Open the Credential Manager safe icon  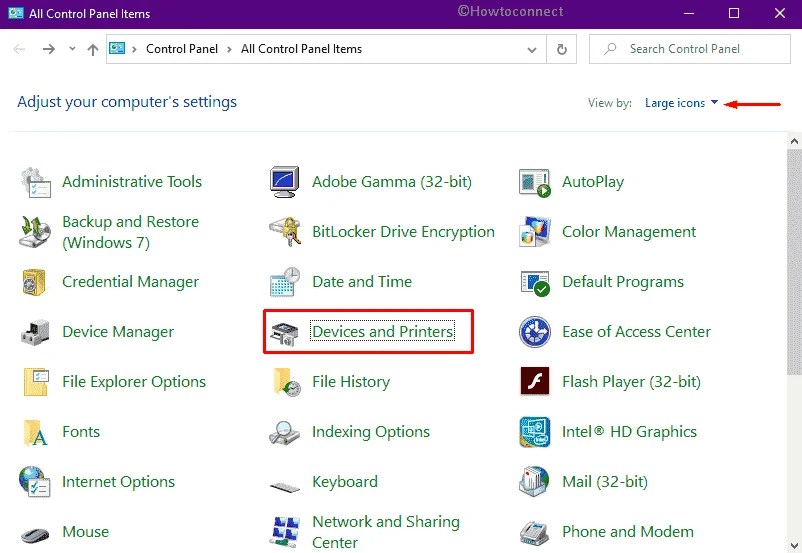34,282
